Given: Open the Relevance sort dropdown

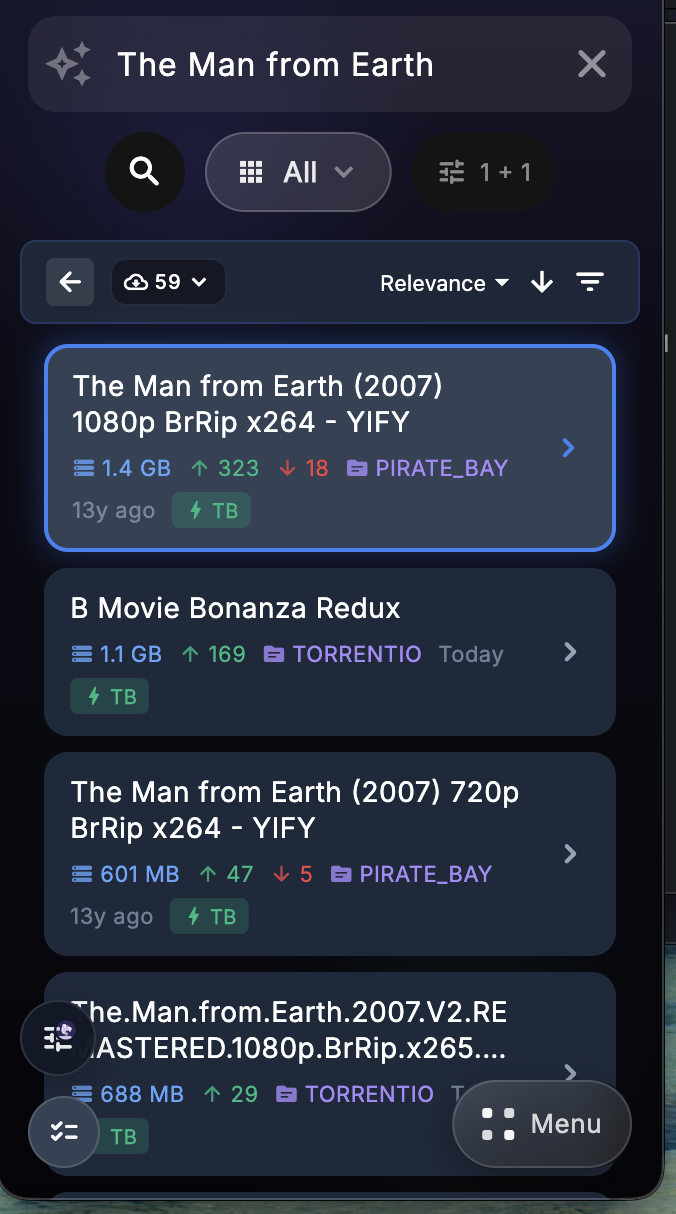Looking at the screenshot, I should pos(445,283).
